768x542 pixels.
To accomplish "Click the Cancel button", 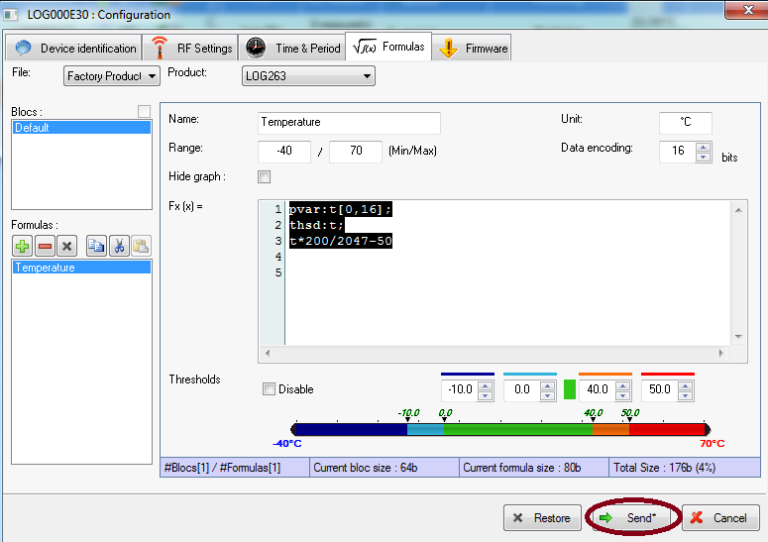I will tap(720, 518).
